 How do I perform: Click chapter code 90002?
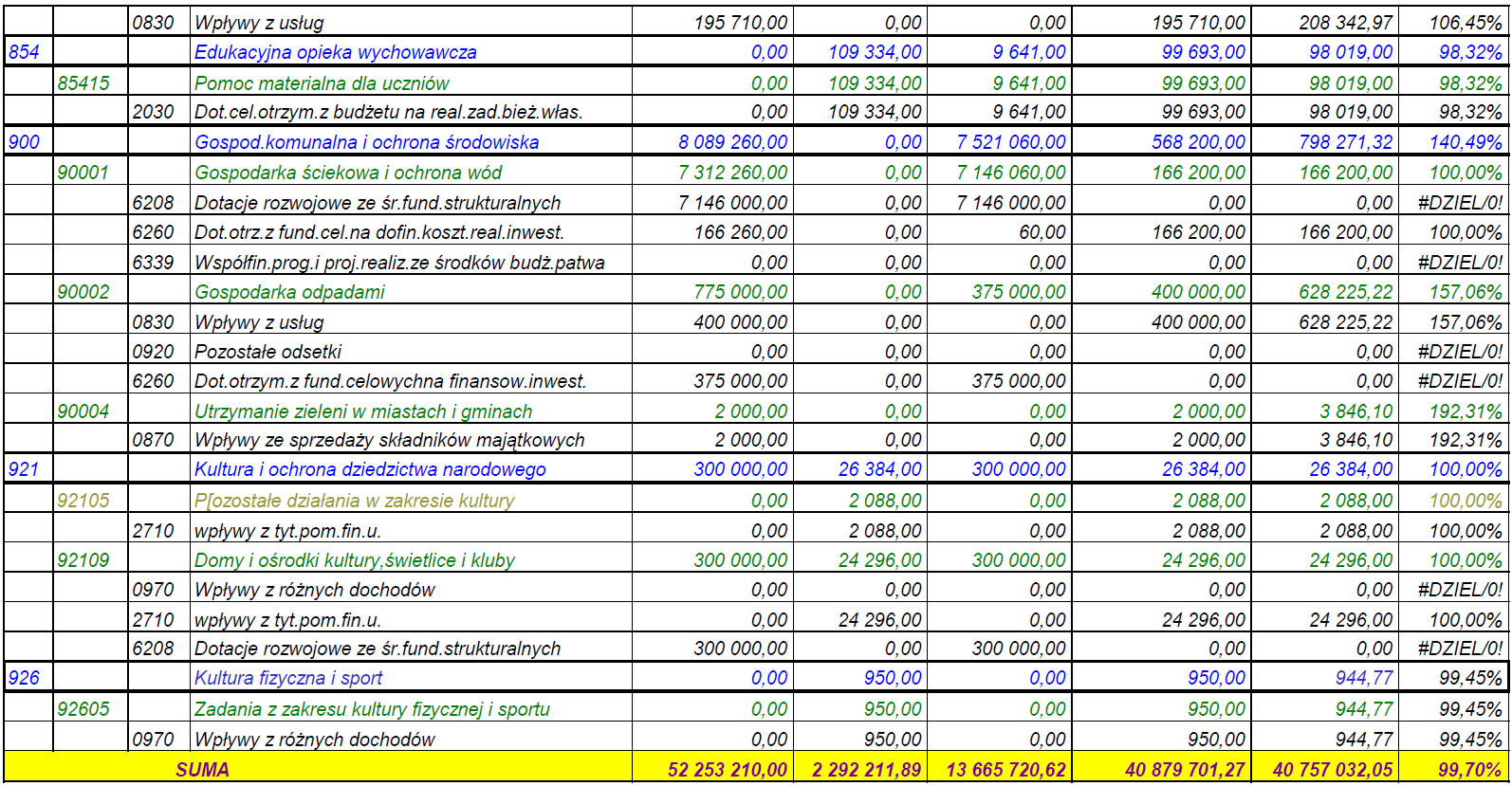click(x=83, y=292)
